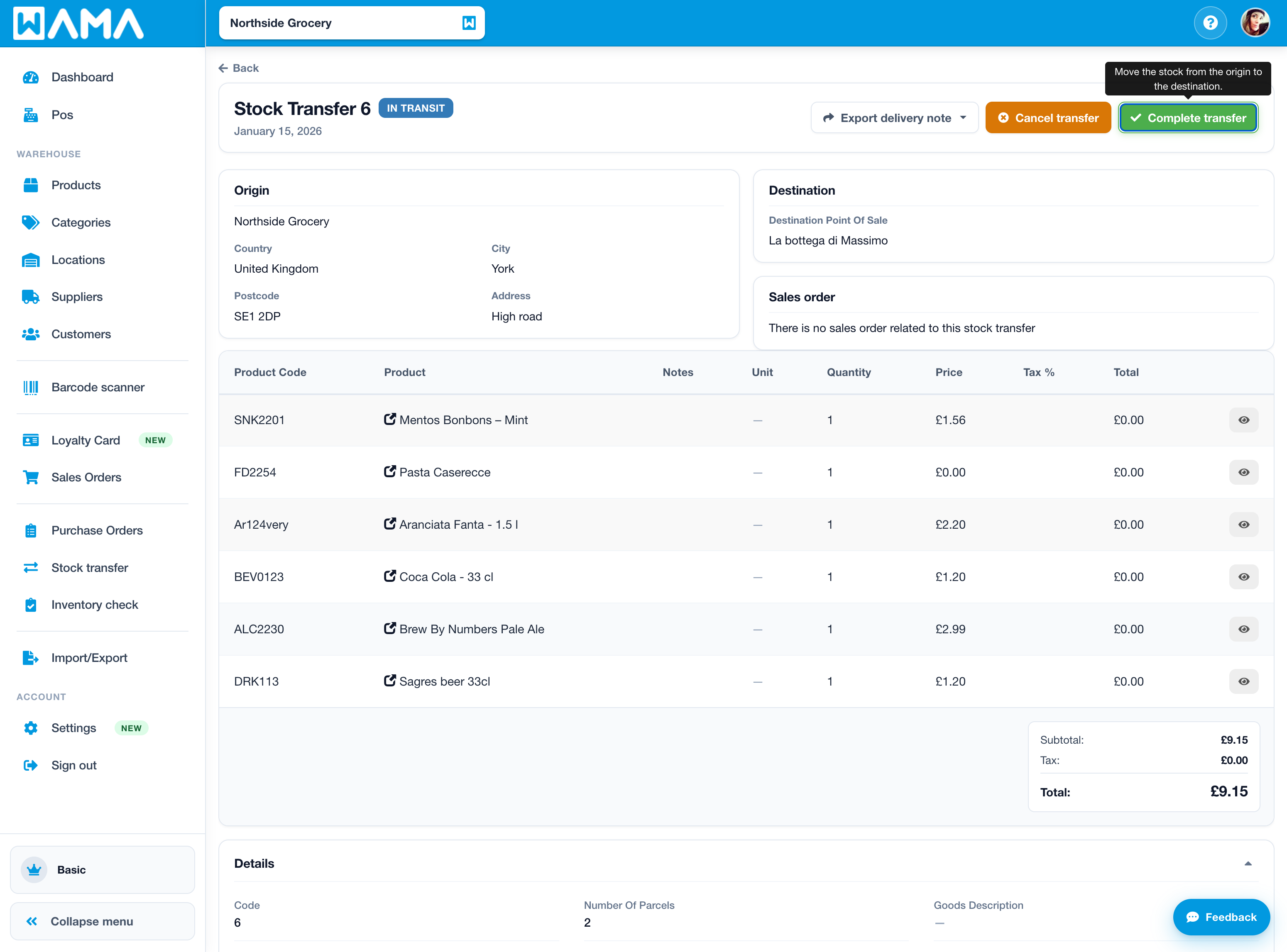Click the NEW badge beside Loyalty Card
The image size is (1287, 952).
pyautogui.click(x=155, y=440)
